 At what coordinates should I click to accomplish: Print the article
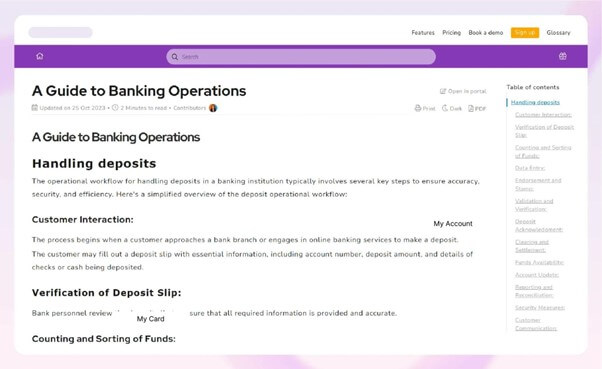pos(425,108)
